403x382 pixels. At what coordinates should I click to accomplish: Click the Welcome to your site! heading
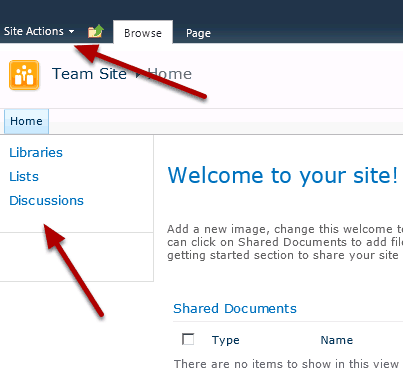click(283, 175)
